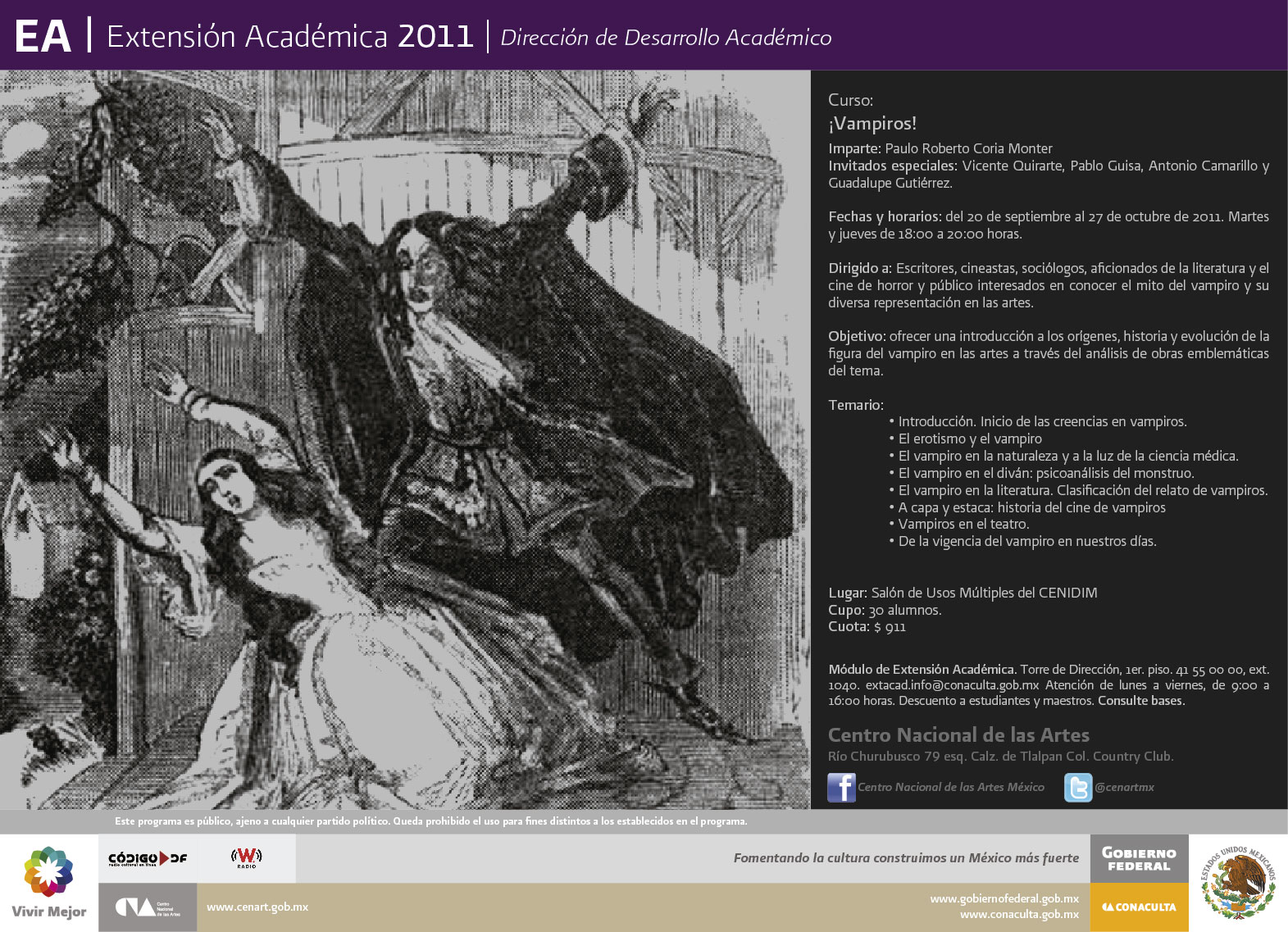The width and height of the screenshot is (1288, 932).
Task: Click the ¡Vampiros! course title
Action: 872,124
